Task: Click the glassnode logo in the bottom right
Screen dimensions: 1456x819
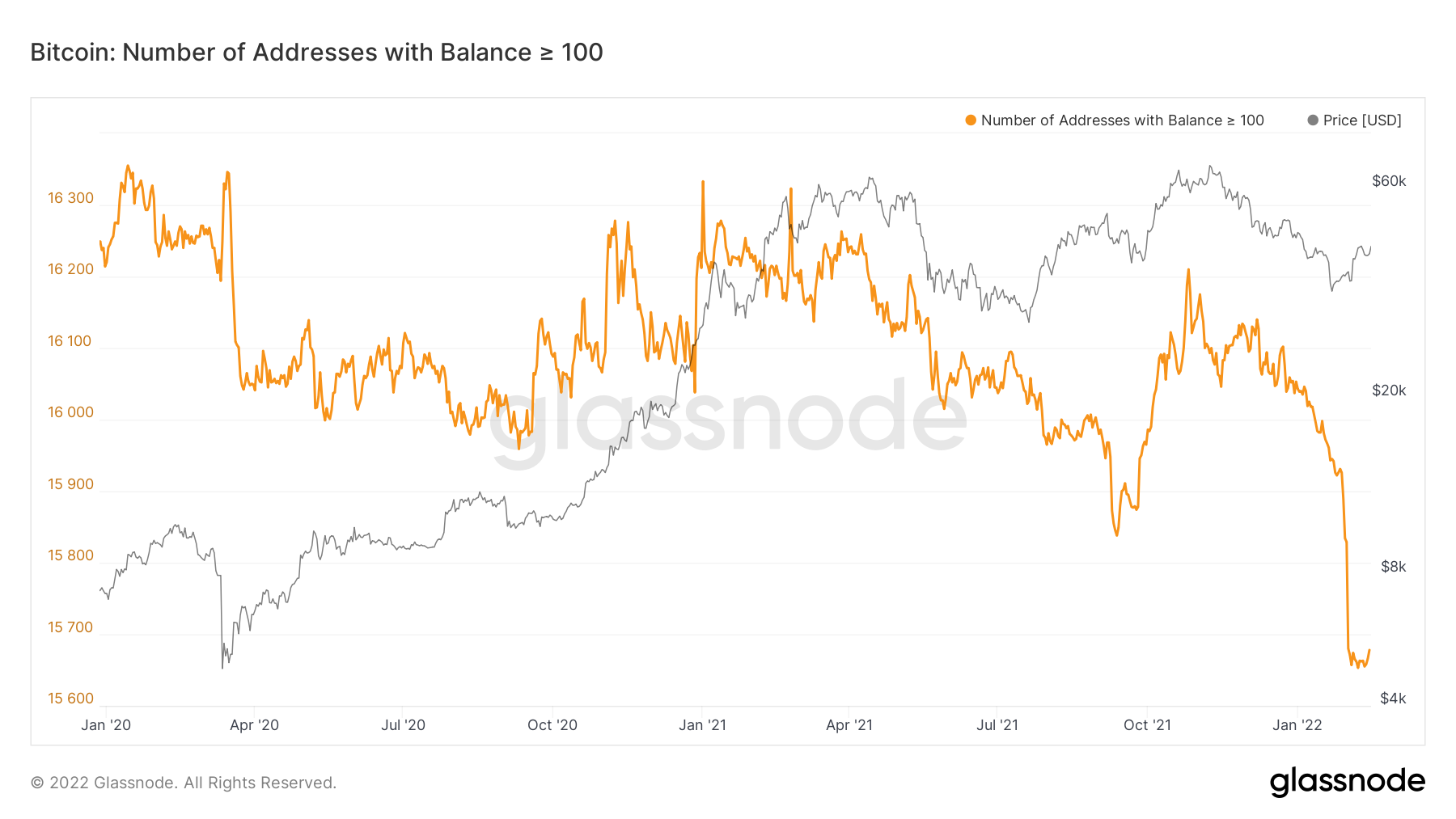Action: [x=1347, y=782]
